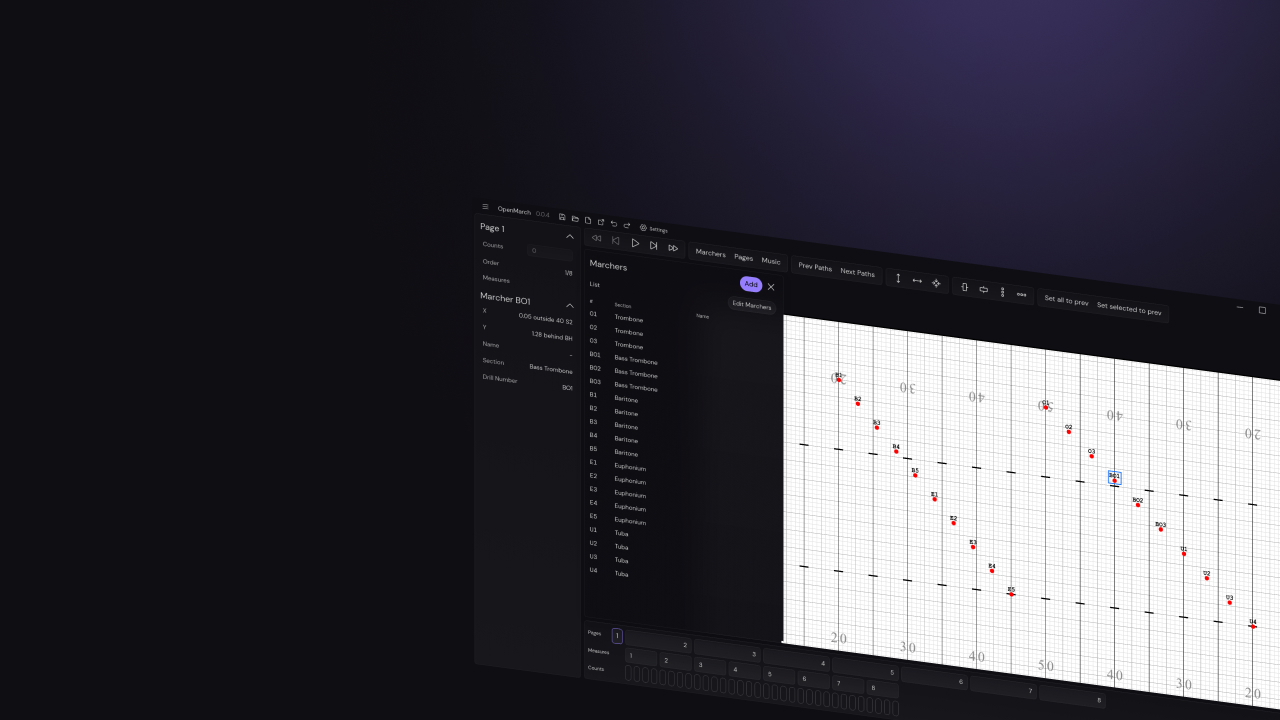Open Settings with the gear icon
1280x720 pixels.
click(643, 227)
